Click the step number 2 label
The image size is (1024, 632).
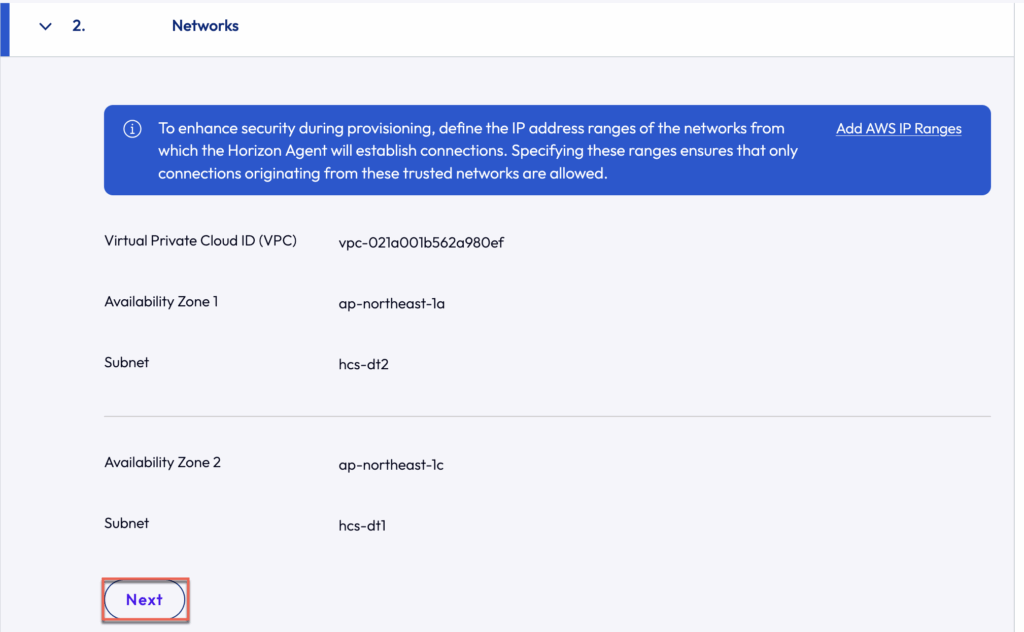point(78,26)
